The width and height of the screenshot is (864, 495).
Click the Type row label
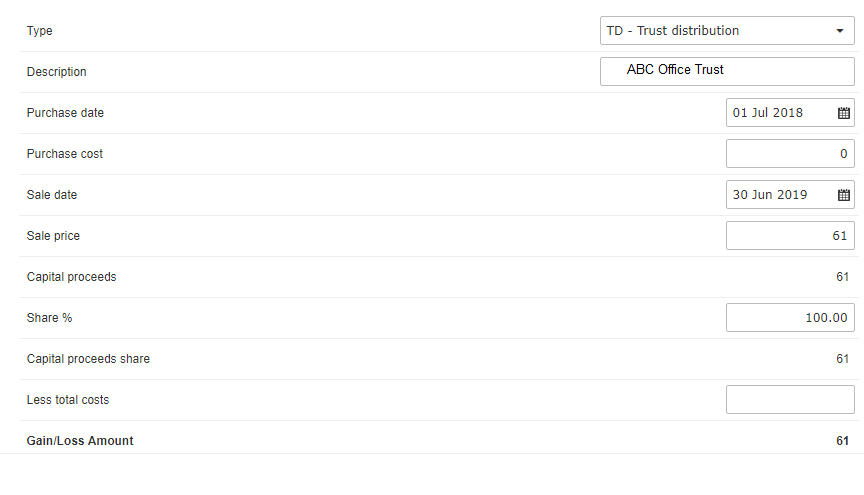(40, 31)
